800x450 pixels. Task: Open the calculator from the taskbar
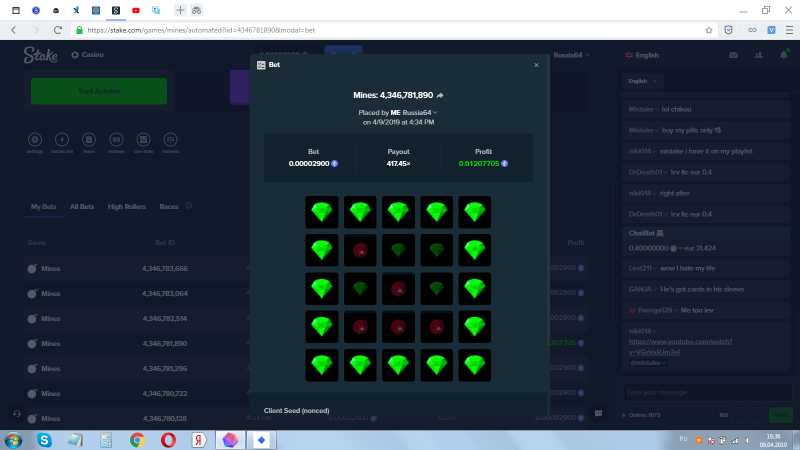pos(106,440)
